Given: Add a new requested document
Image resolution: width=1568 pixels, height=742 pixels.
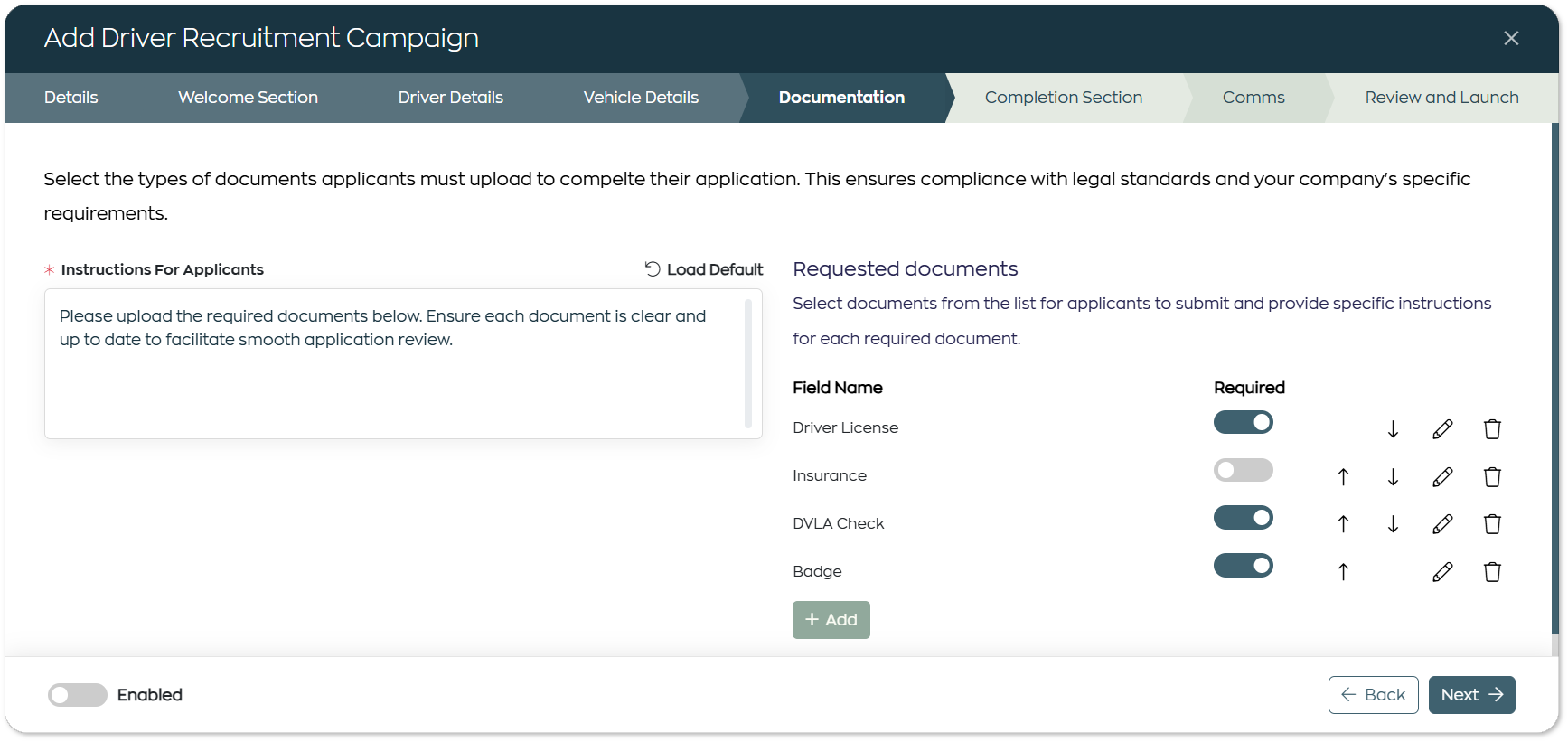Looking at the screenshot, I should (x=831, y=620).
